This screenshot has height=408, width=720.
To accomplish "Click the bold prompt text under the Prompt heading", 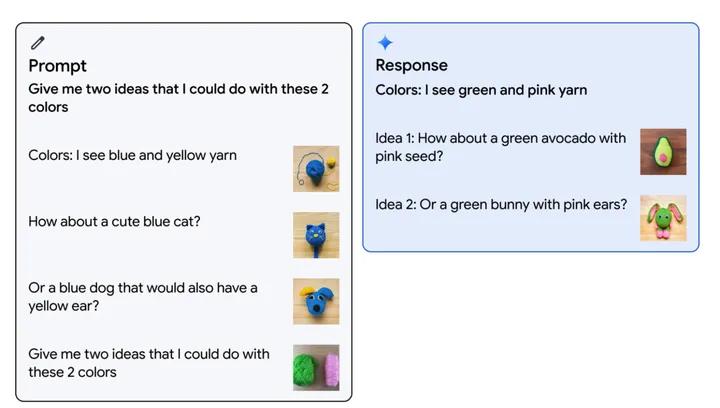I will click(178, 98).
